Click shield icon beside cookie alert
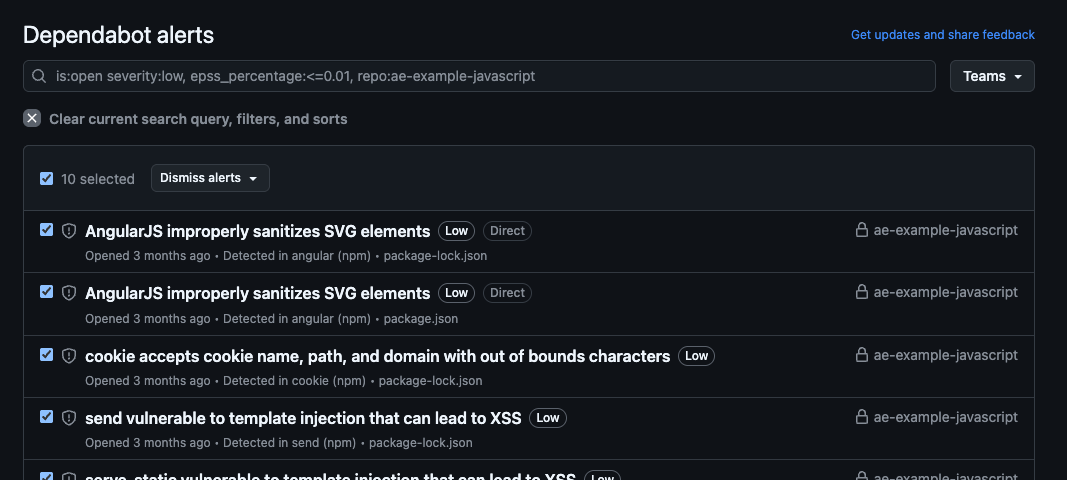Image resolution: width=1067 pixels, height=480 pixels. (69, 356)
